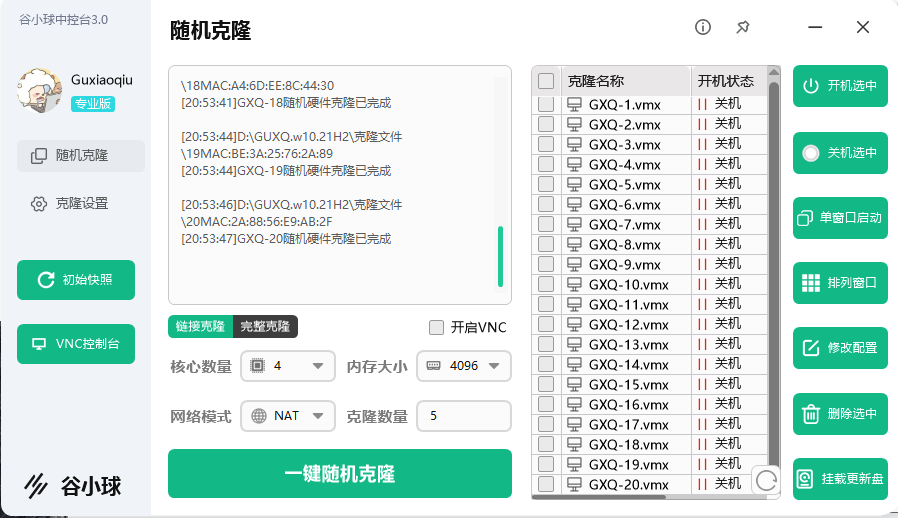
Task: Click the pin window icon
Action: click(x=743, y=27)
